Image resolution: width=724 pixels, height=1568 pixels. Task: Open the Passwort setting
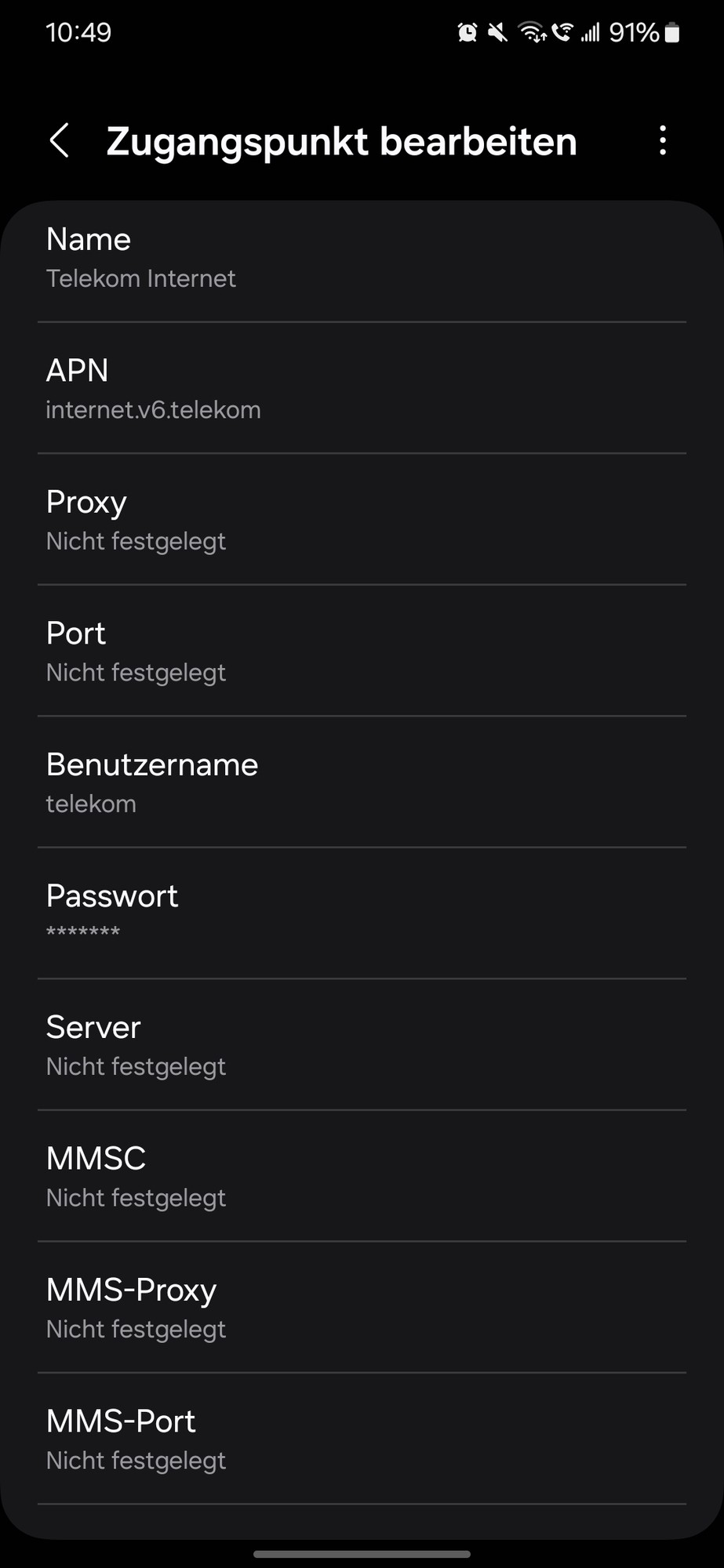[x=362, y=913]
